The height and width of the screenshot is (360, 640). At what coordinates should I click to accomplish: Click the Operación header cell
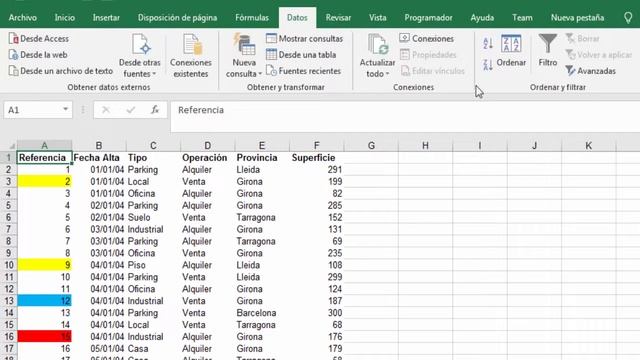pyautogui.click(x=207, y=158)
